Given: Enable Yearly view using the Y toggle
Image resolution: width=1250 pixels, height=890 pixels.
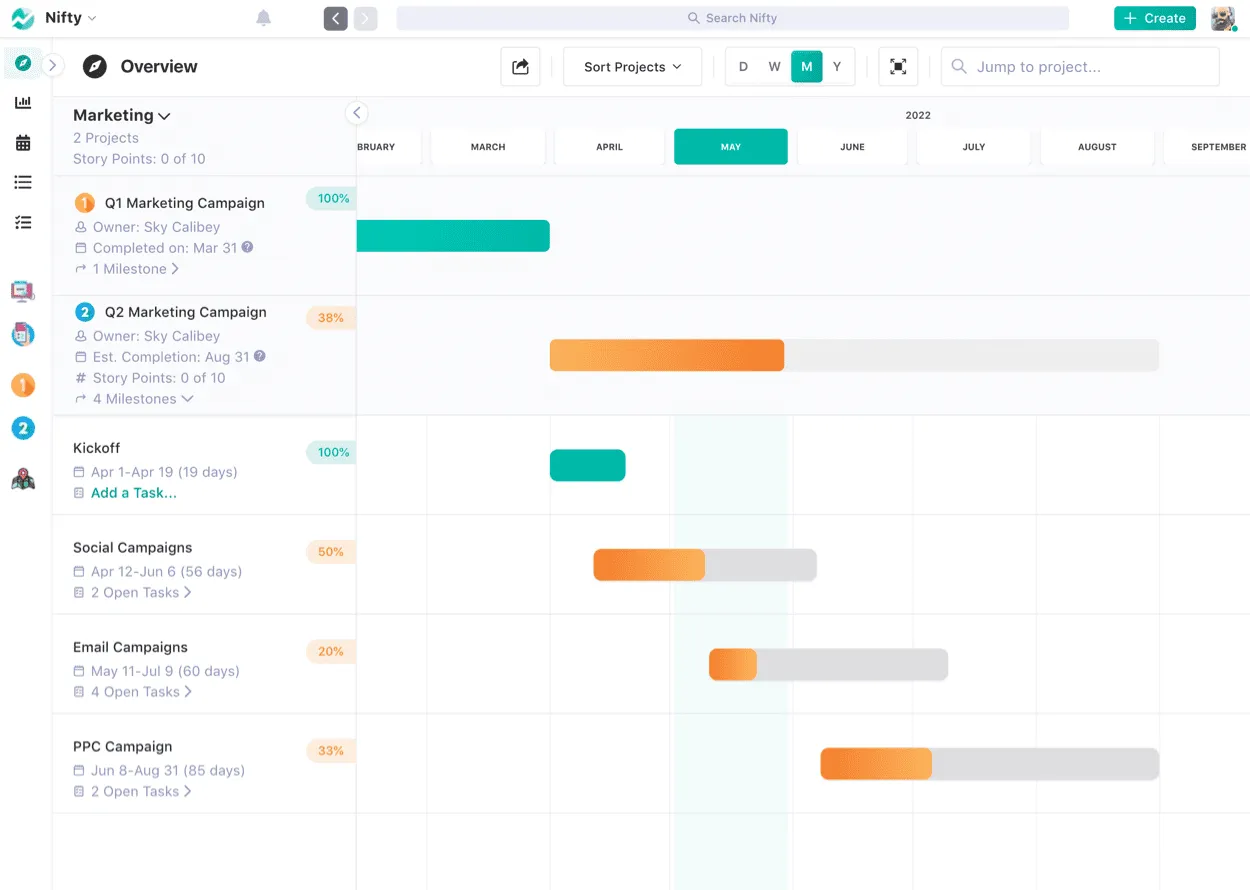Looking at the screenshot, I should click(x=837, y=66).
